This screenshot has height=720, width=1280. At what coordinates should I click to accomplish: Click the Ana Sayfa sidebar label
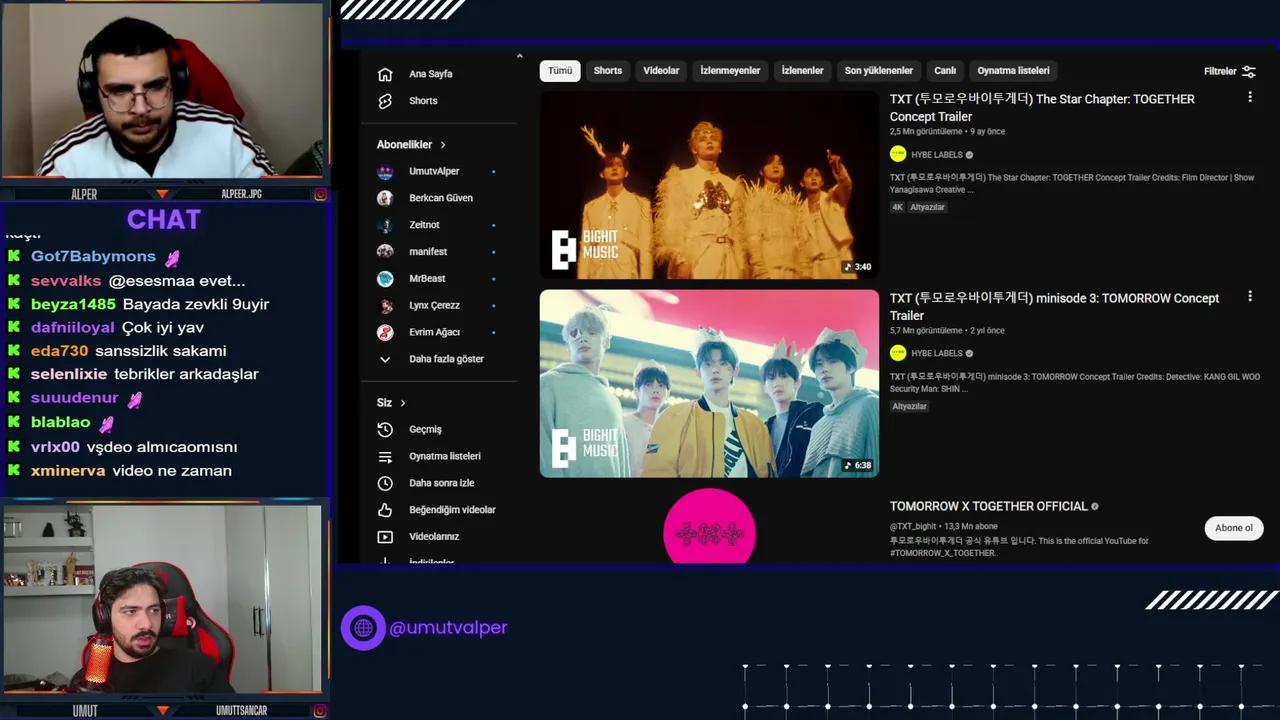coord(431,74)
